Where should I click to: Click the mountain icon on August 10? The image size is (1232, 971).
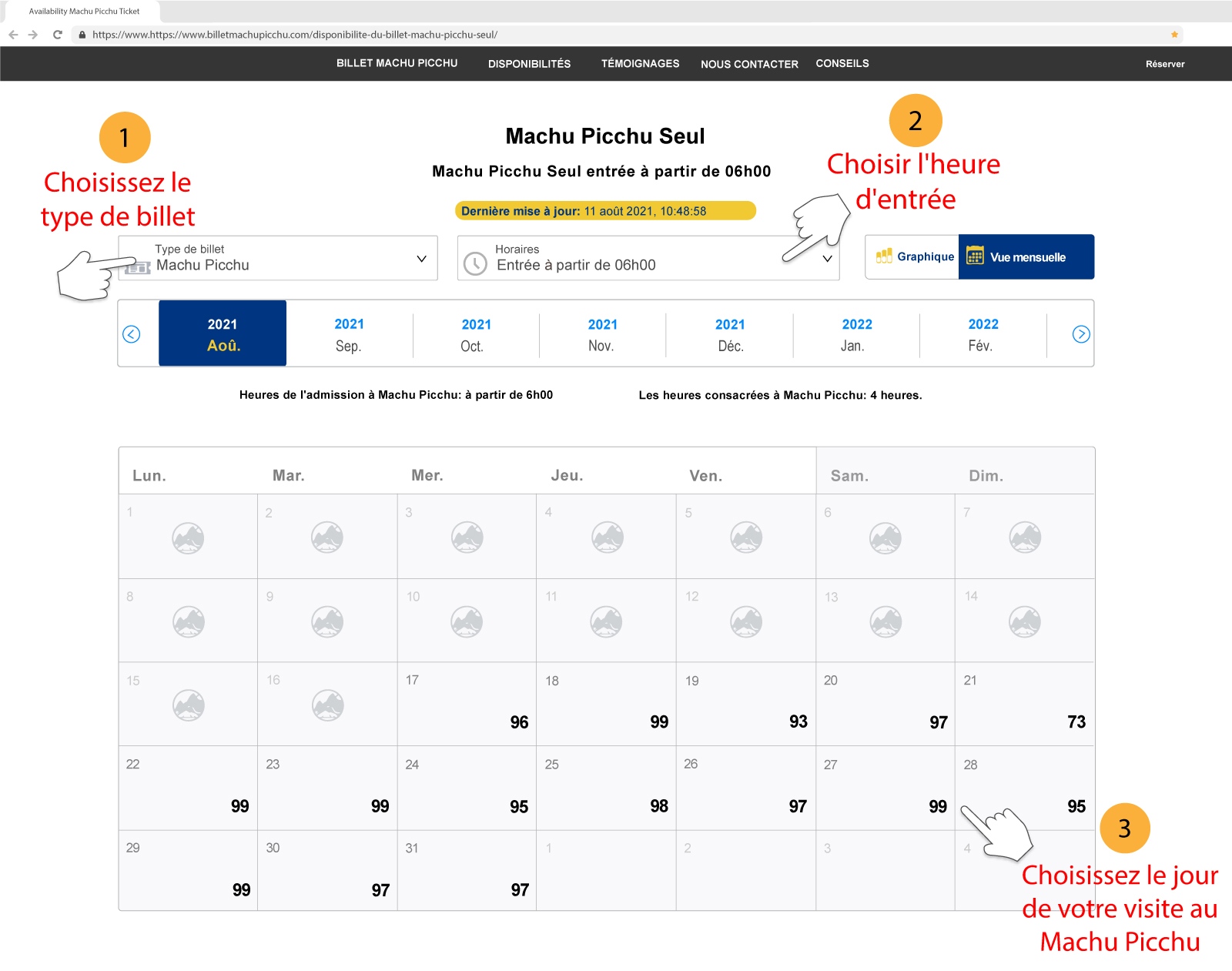pos(467,621)
